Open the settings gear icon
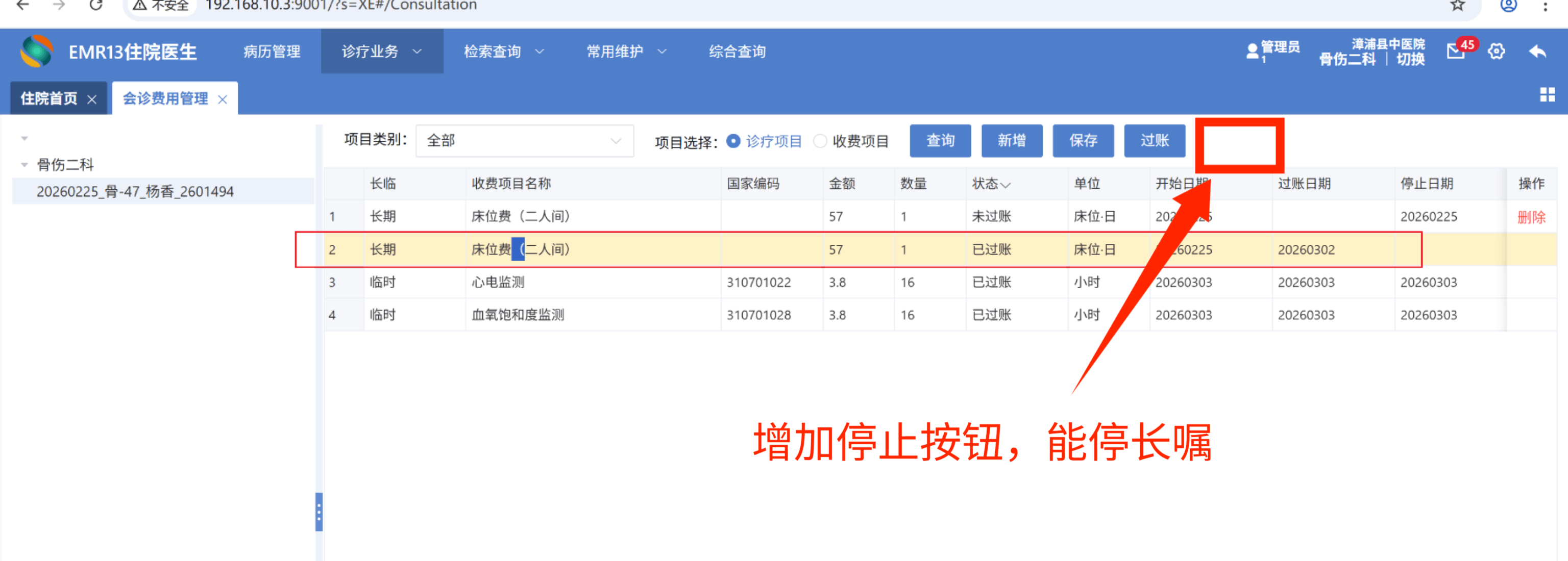The image size is (1568, 561). pos(1496,52)
